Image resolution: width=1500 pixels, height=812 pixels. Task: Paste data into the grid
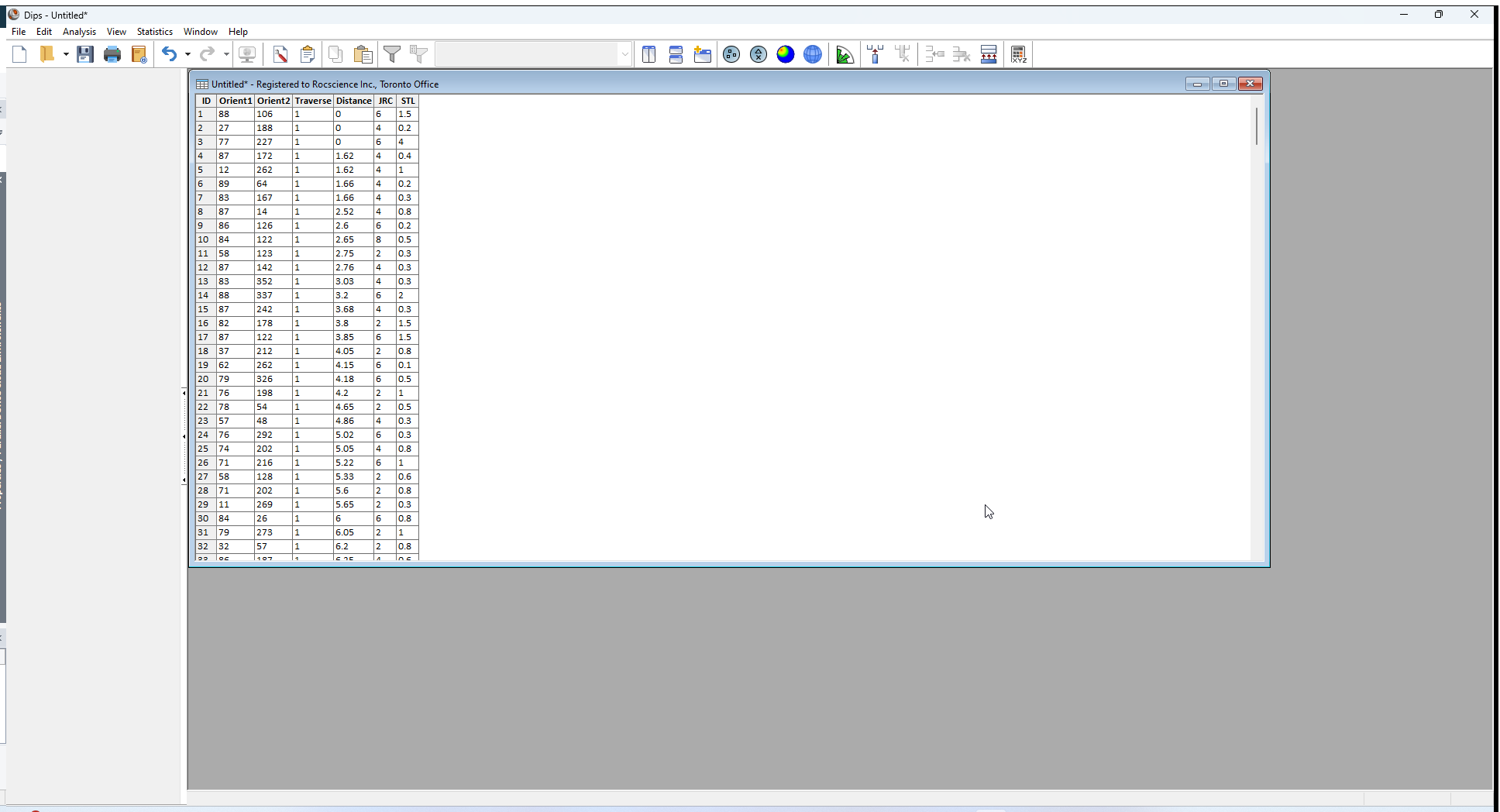(x=363, y=54)
